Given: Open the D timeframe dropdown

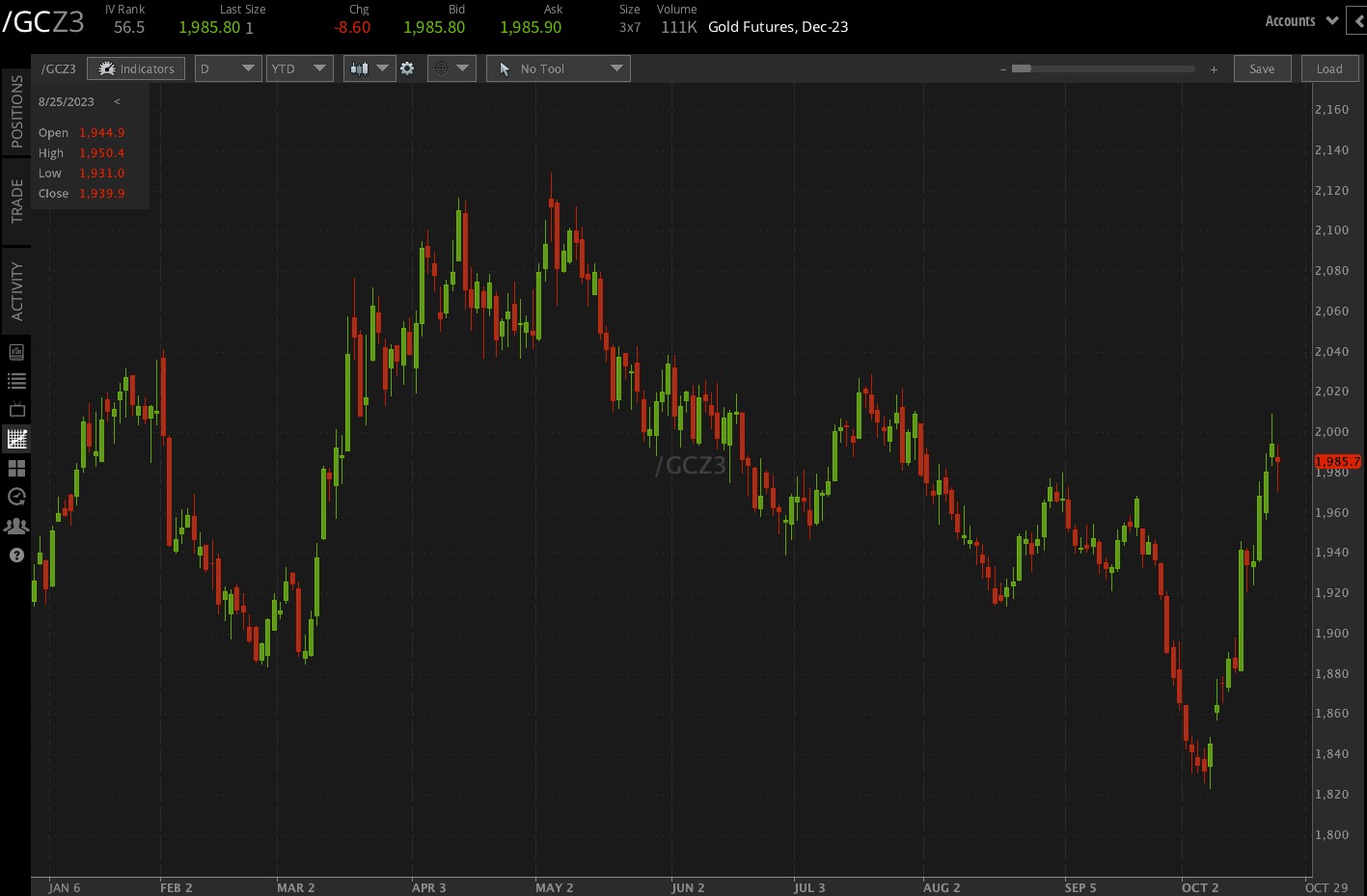Looking at the screenshot, I should click(229, 68).
